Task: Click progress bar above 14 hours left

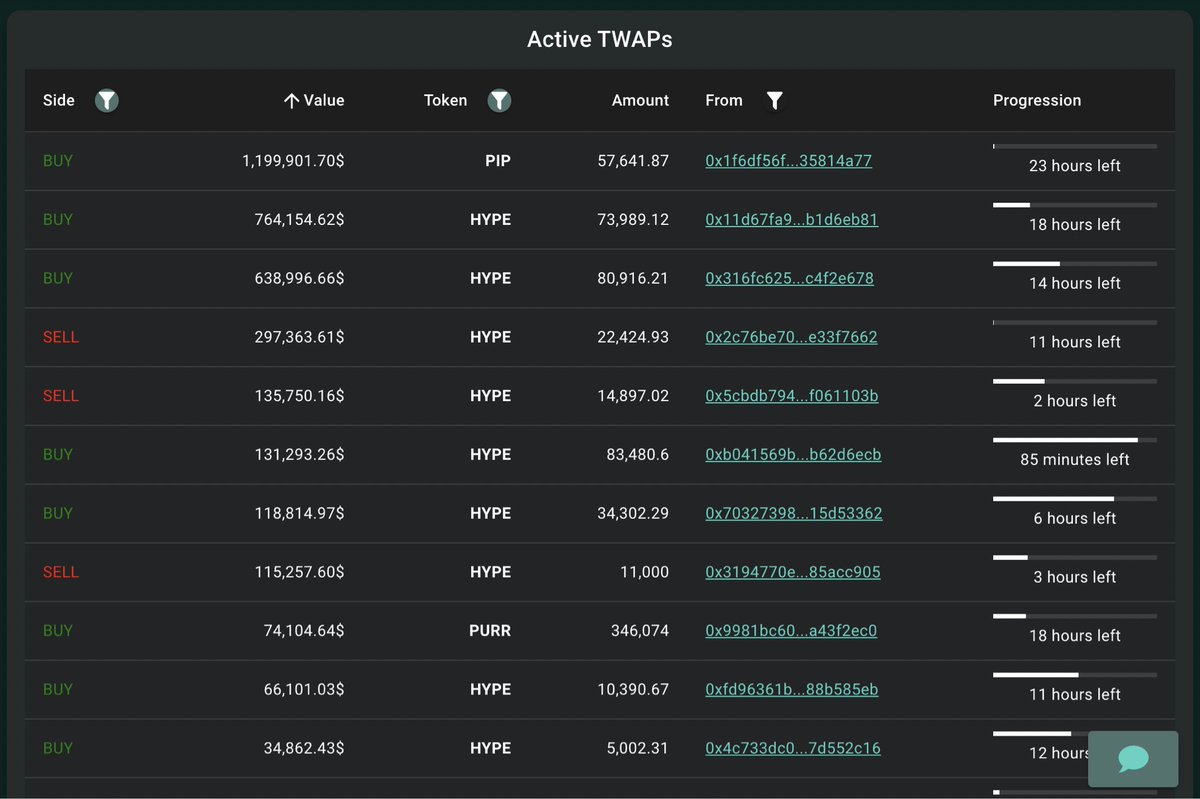Action: (x=1075, y=264)
